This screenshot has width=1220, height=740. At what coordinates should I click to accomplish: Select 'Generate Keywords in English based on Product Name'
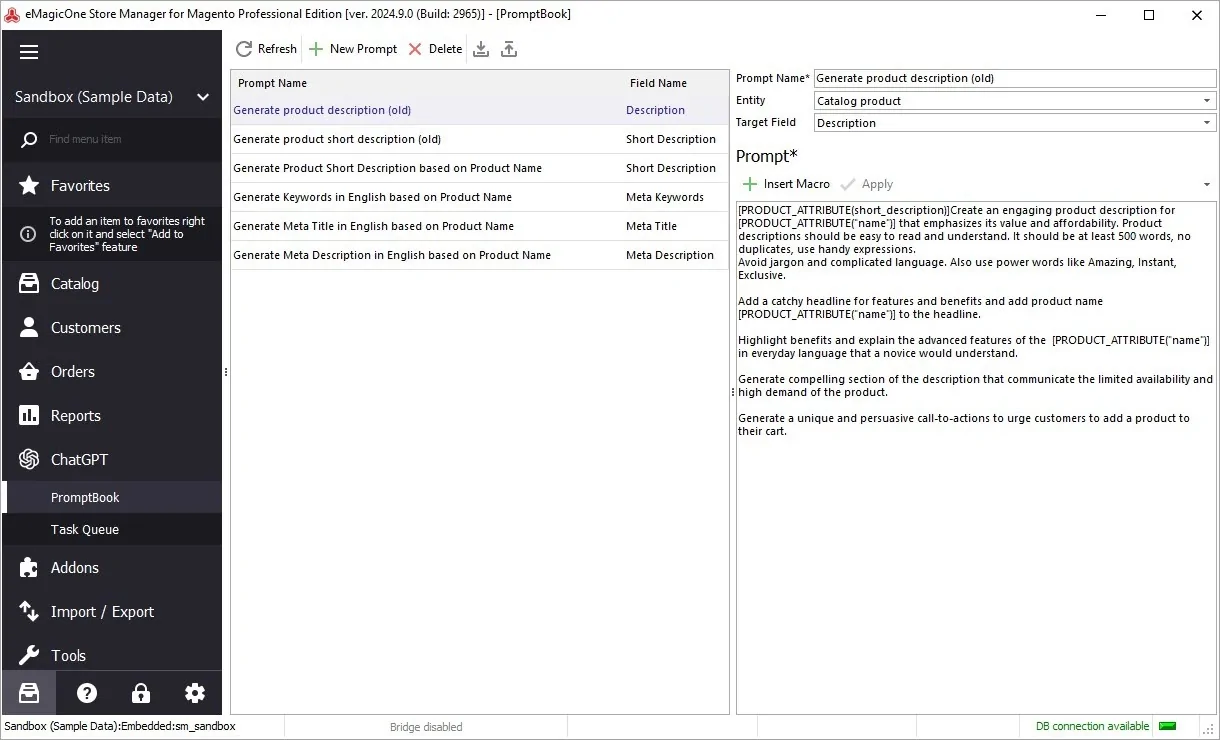479,197
